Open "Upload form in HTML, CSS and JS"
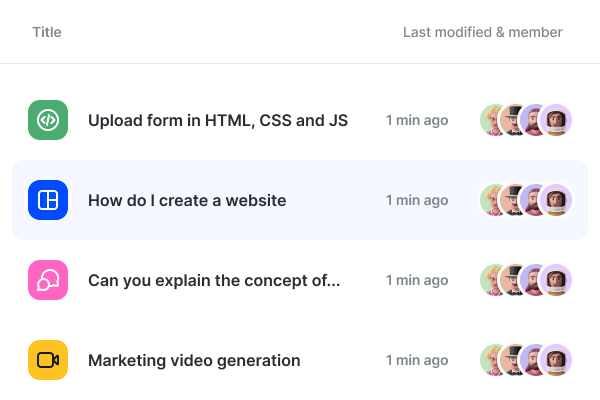Image resolution: width=600 pixels, height=400 pixels. [218, 120]
